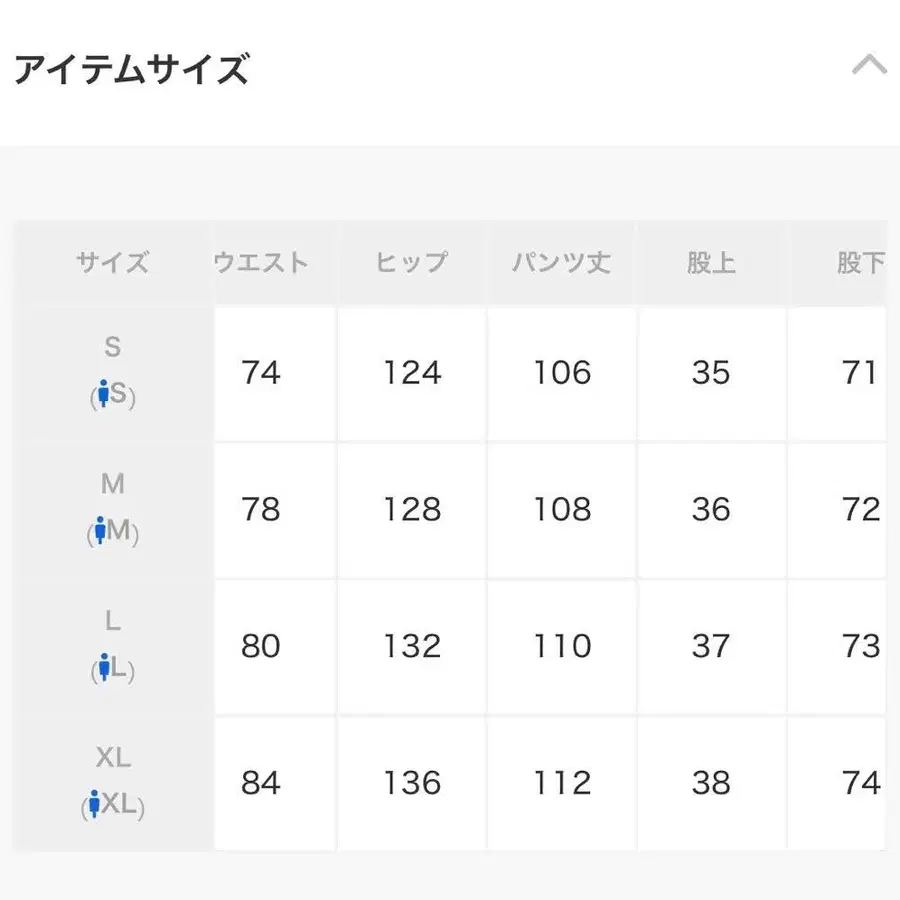The width and height of the screenshot is (900, 900).
Task: Select the M size row label
Action: (112, 484)
